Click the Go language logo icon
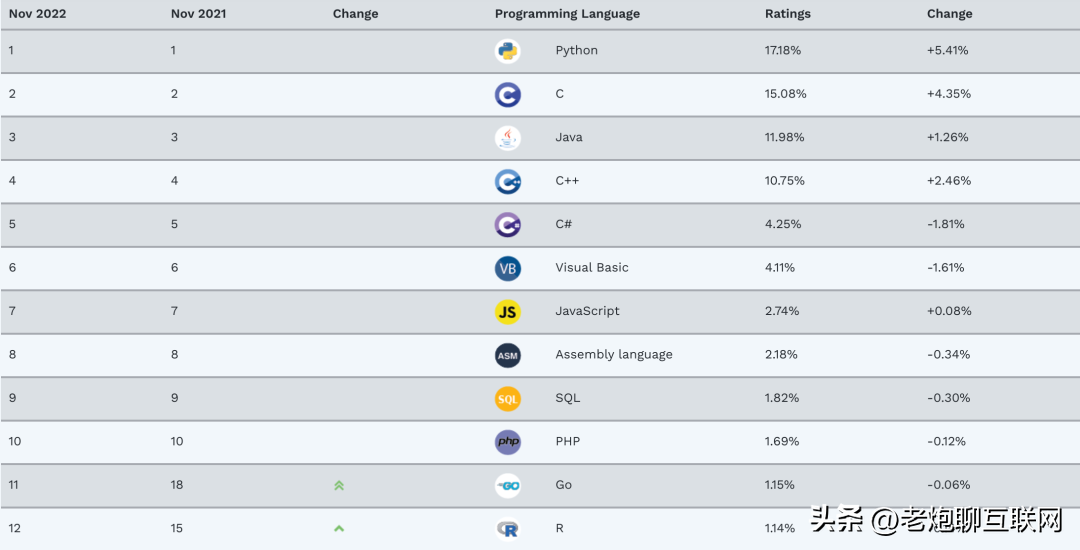Image resolution: width=1080 pixels, height=550 pixels. 507,485
